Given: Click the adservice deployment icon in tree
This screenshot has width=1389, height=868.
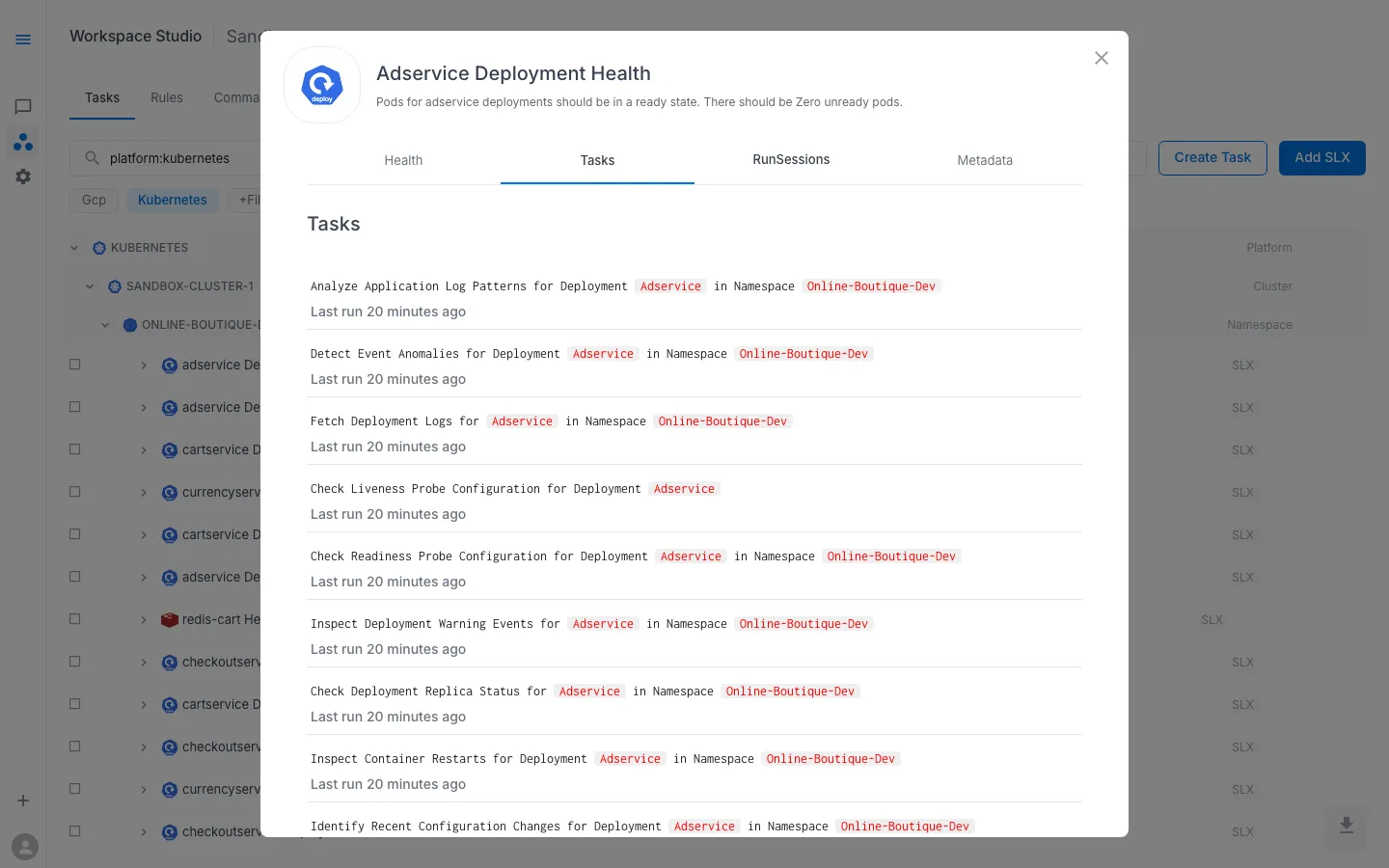Looking at the screenshot, I should tap(170, 365).
